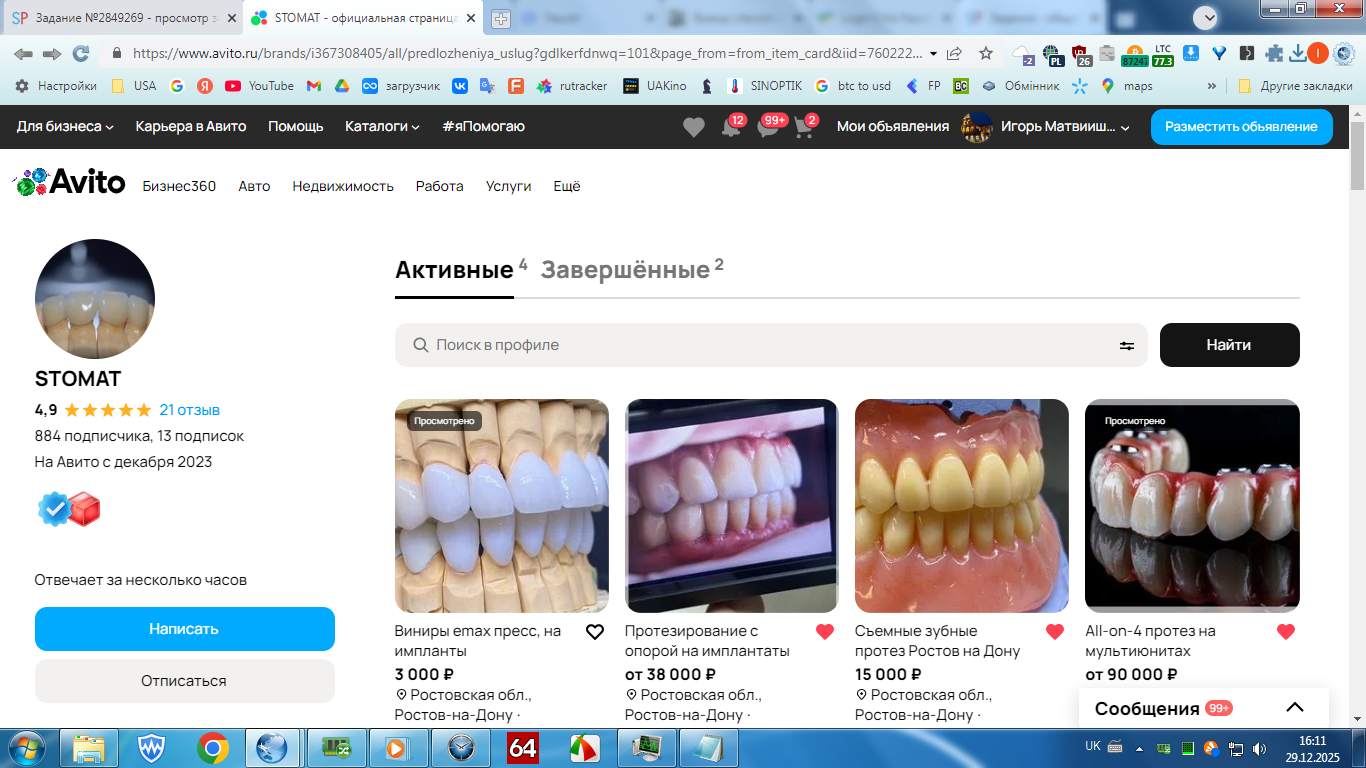
Task: Open the Услуги category
Action: pos(509,186)
